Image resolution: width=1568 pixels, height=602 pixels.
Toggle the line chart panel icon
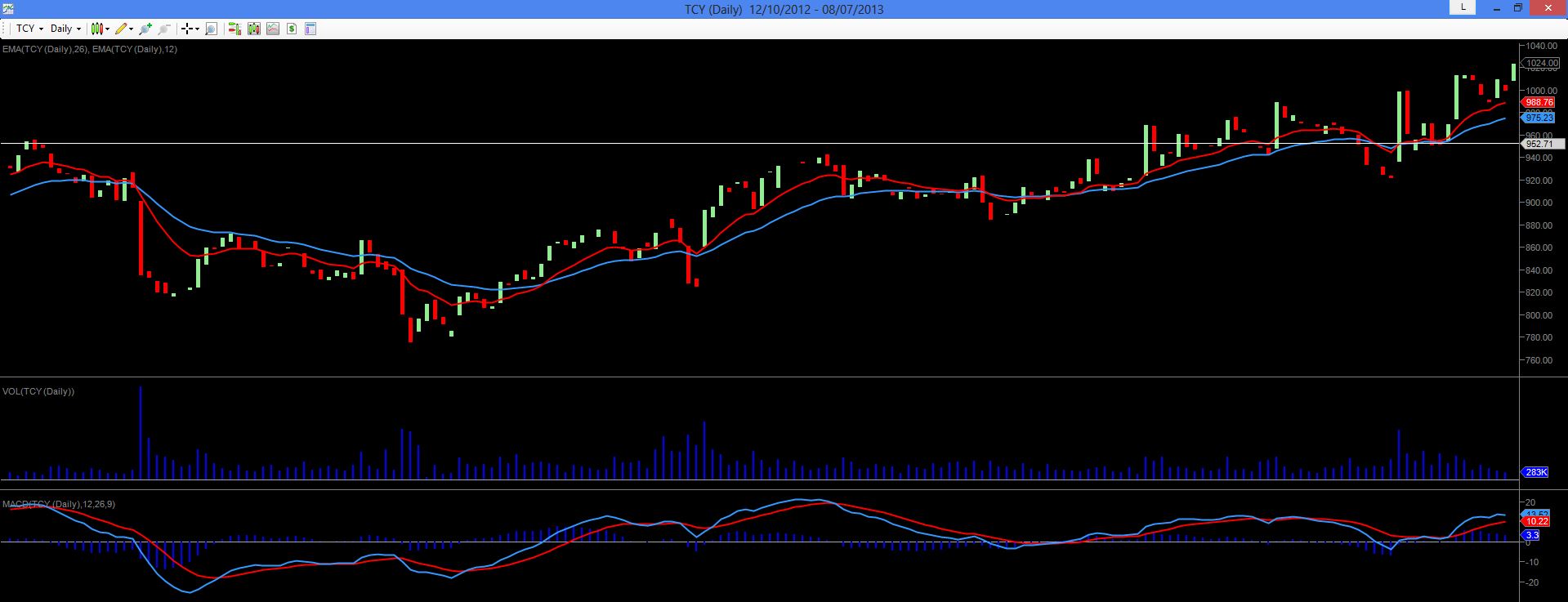pyautogui.click(x=273, y=29)
